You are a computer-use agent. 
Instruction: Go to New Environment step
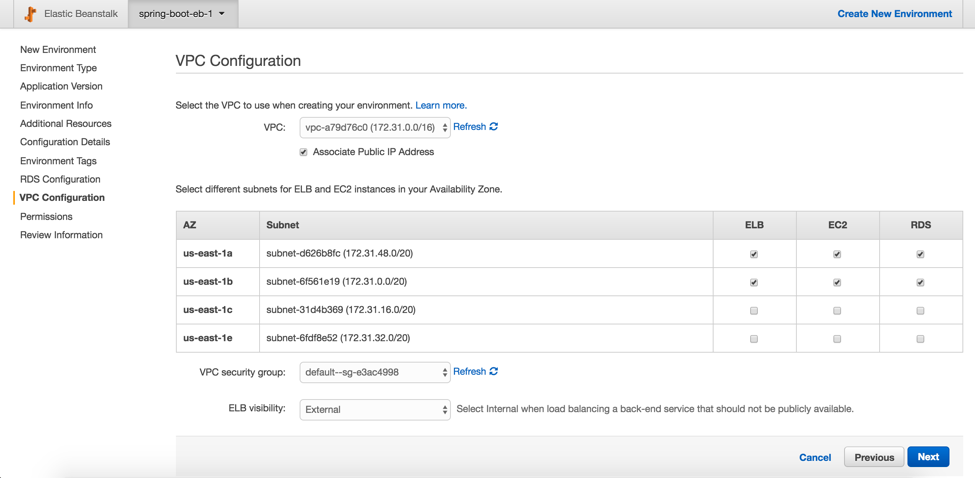click(58, 50)
